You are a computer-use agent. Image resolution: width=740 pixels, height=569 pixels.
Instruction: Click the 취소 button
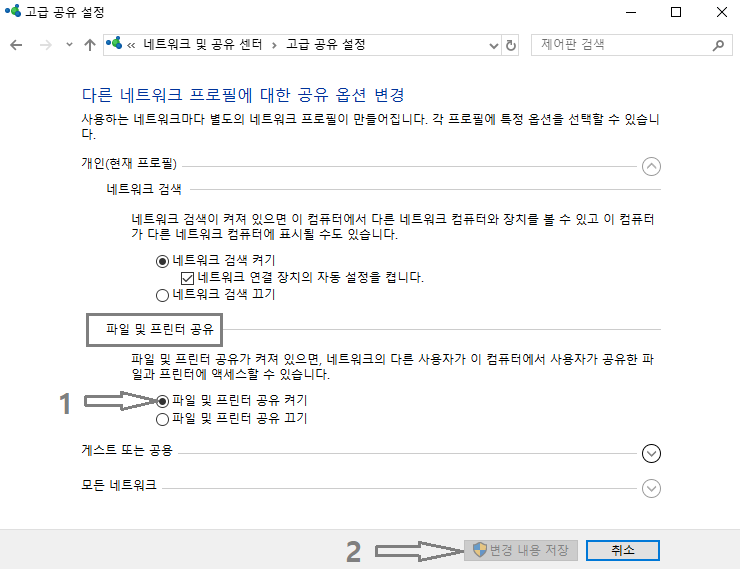point(623,550)
